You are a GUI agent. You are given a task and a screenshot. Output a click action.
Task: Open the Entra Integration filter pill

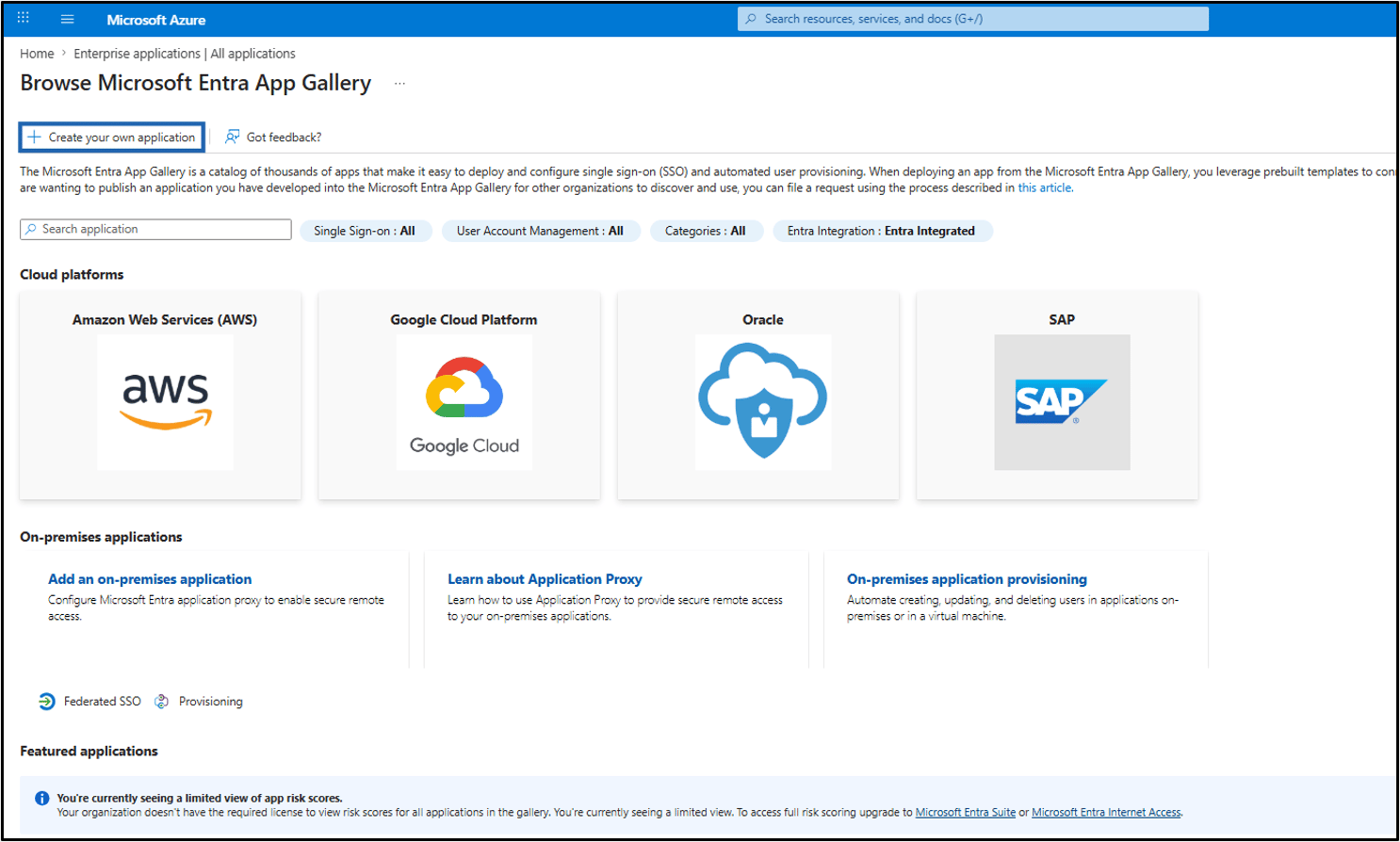coord(882,231)
